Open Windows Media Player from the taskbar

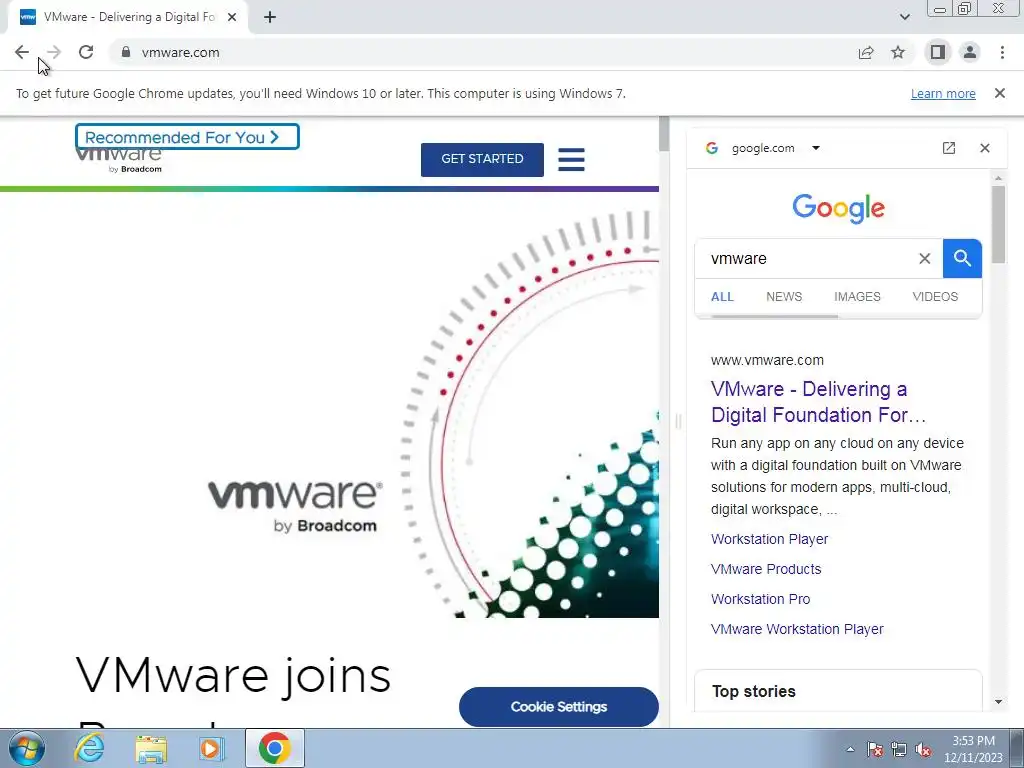210,748
